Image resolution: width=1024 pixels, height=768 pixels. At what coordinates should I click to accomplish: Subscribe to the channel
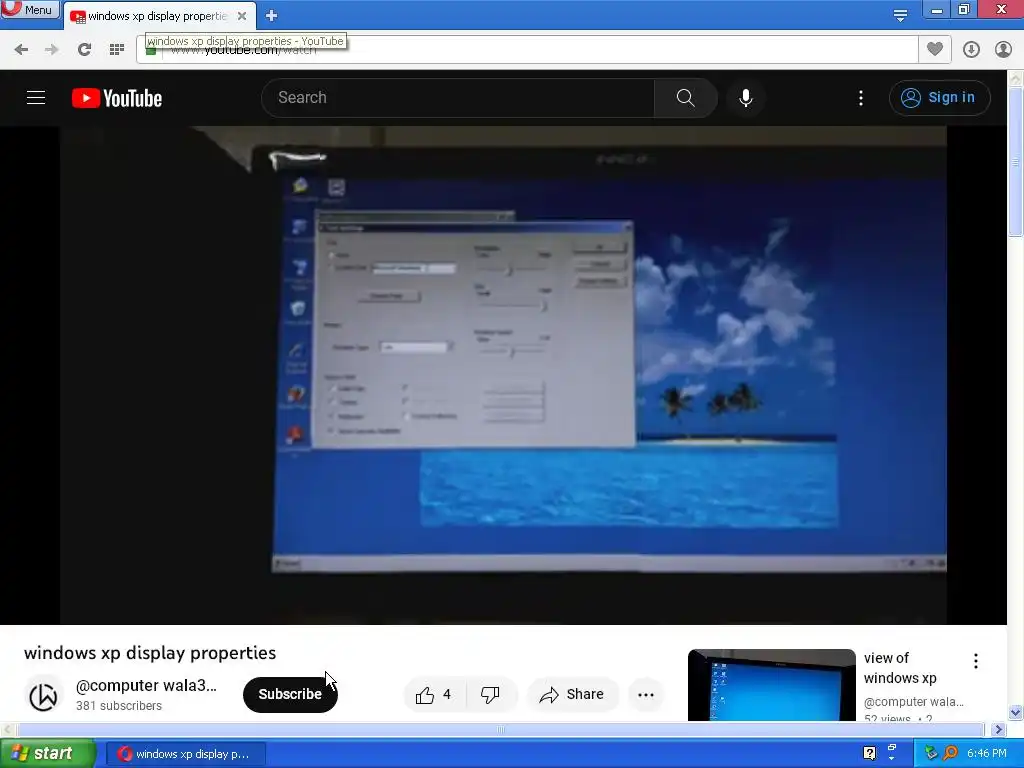click(290, 694)
